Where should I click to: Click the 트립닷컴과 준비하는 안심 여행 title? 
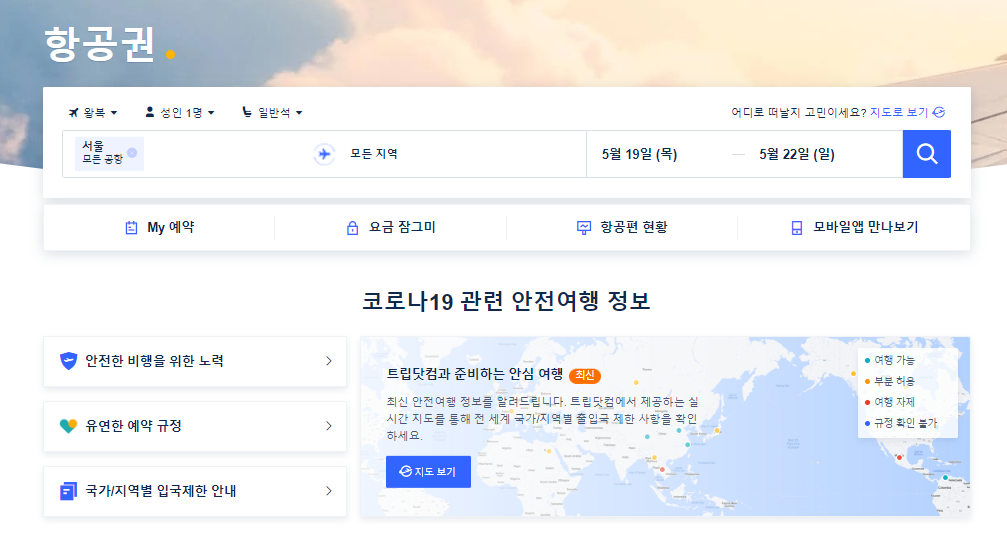(475, 374)
